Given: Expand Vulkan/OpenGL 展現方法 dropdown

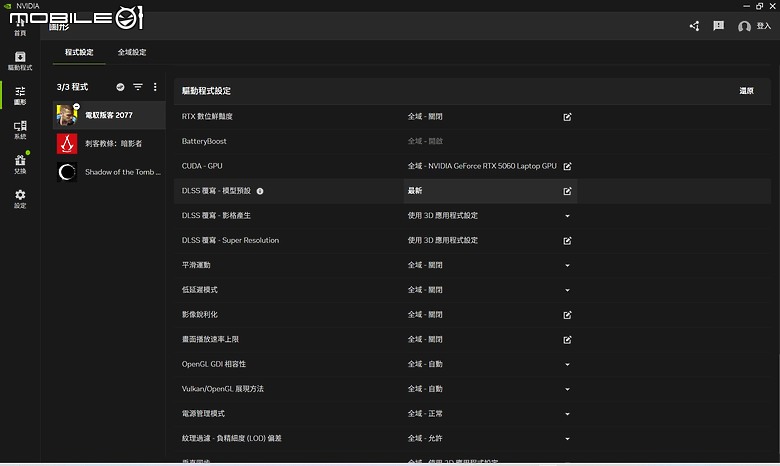Looking at the screenshot, I should (x=567, y=389).
